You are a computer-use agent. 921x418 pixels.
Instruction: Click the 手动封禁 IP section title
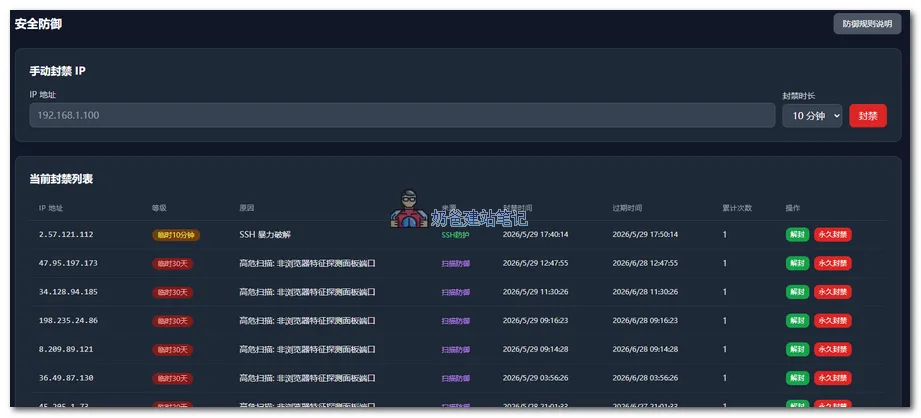pos(58,71)
